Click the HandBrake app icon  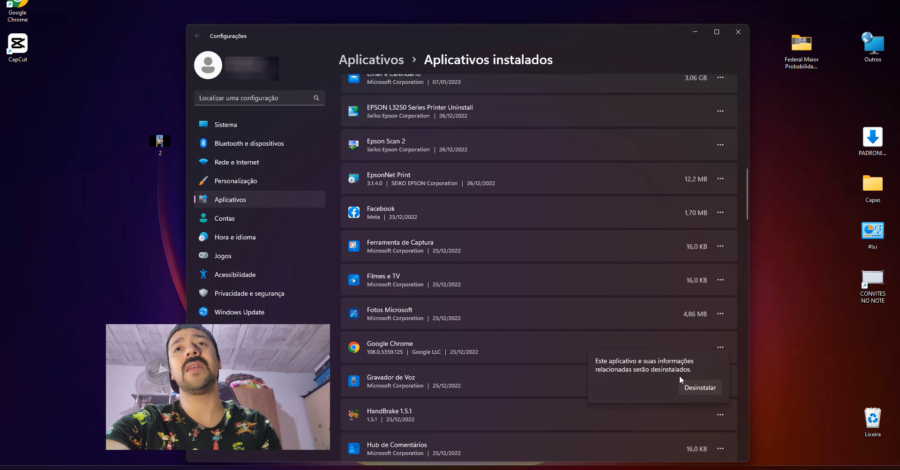tap(354, 415)
